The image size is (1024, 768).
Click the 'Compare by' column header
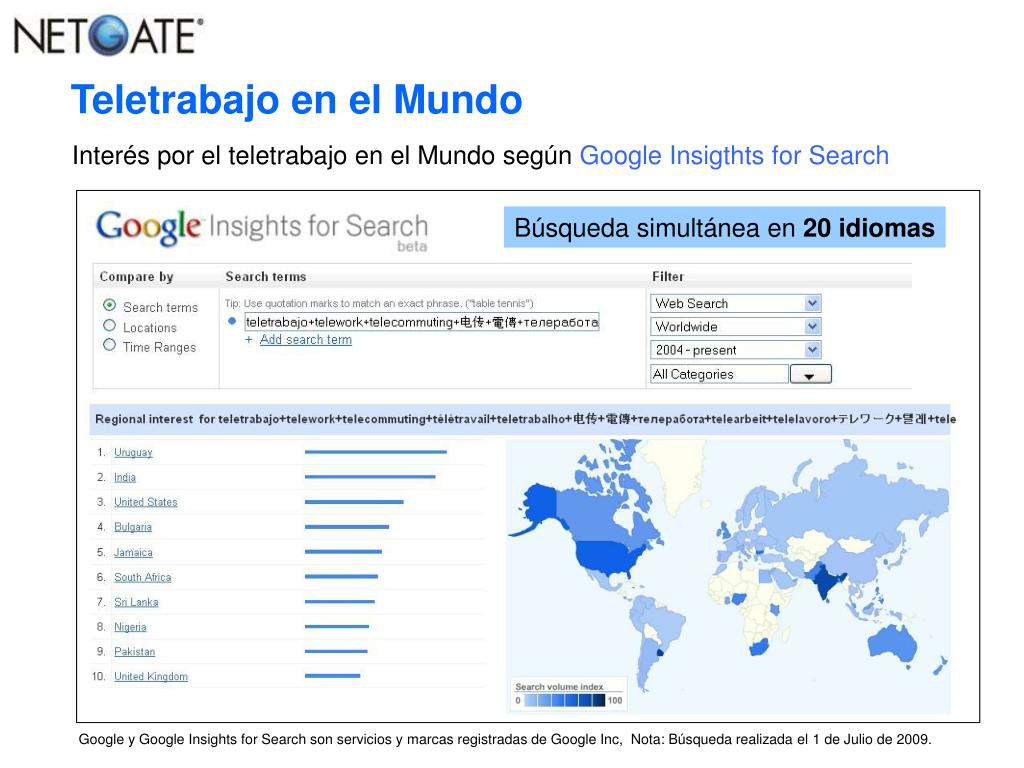136,277
